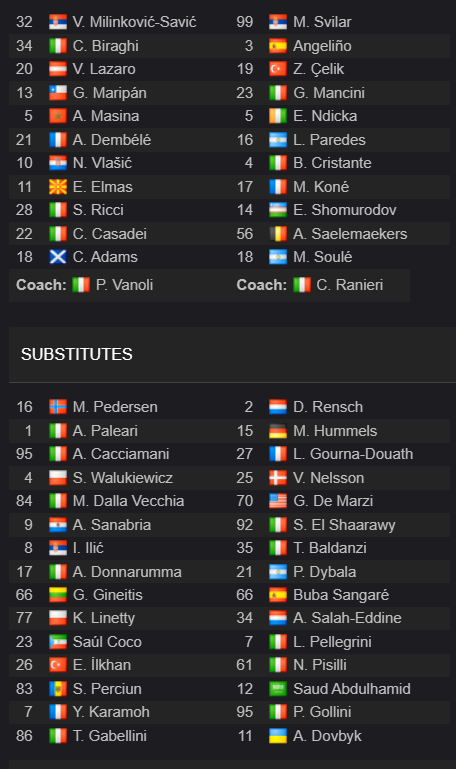The width and height of the screenshot is (456, 769).
Task: Select substitute S. El Shaarawy
Action: tap(344, 525)
